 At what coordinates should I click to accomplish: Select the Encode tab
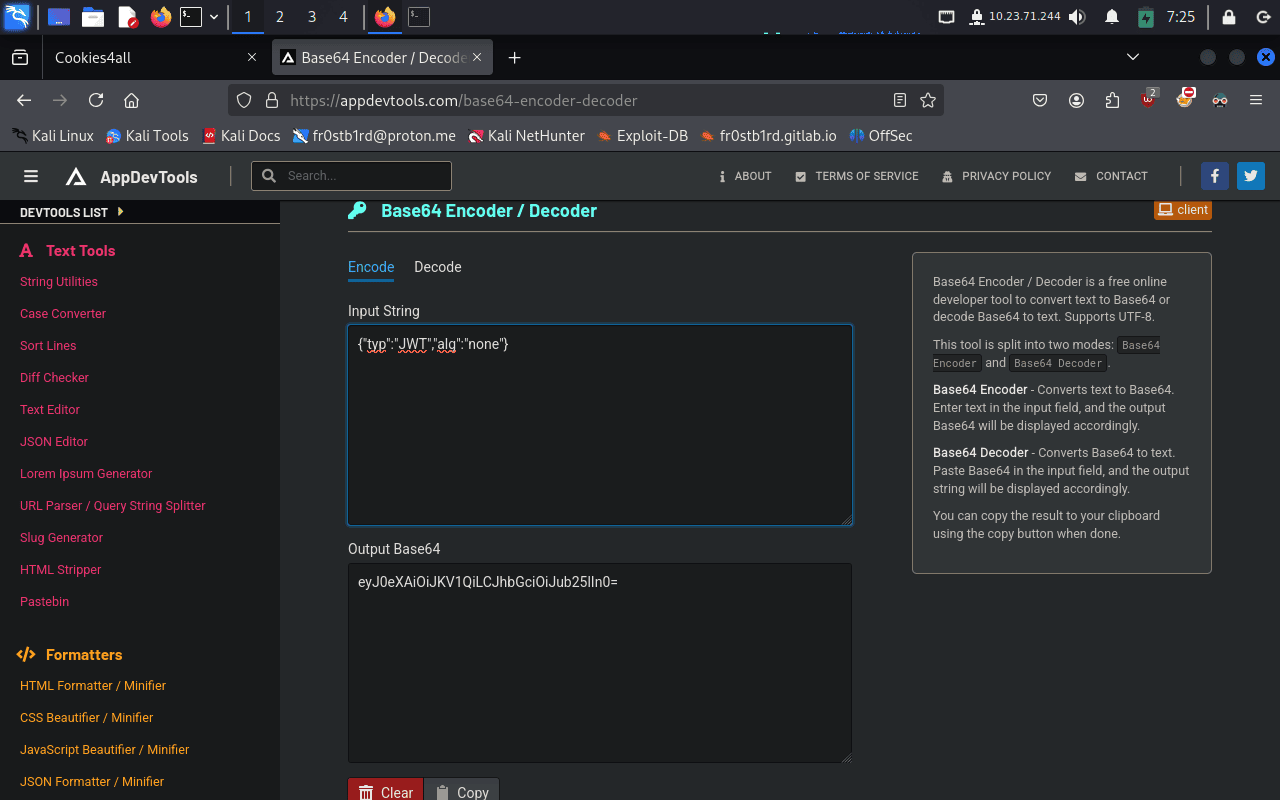pos(371,267)
